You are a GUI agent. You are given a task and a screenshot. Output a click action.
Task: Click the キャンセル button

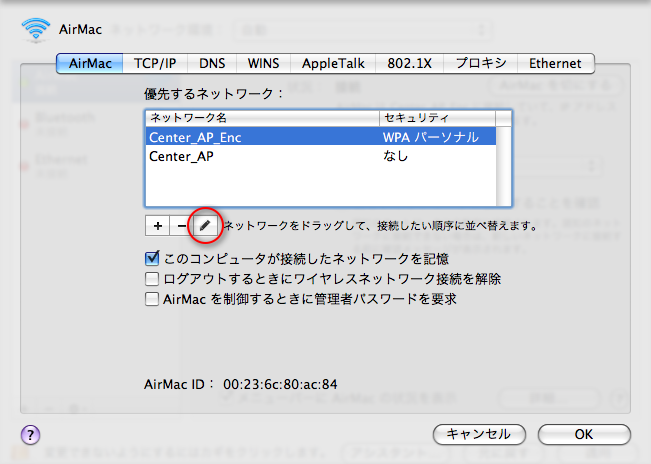[479, 434]
